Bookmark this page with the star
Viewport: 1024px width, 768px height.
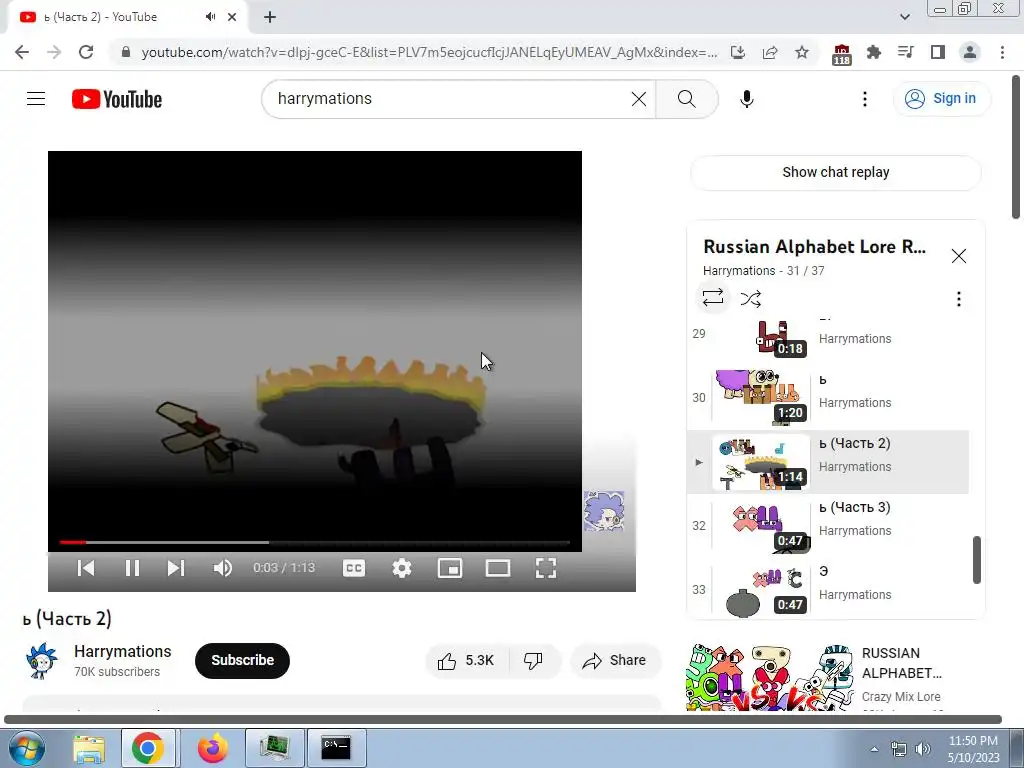coord(802,52)
